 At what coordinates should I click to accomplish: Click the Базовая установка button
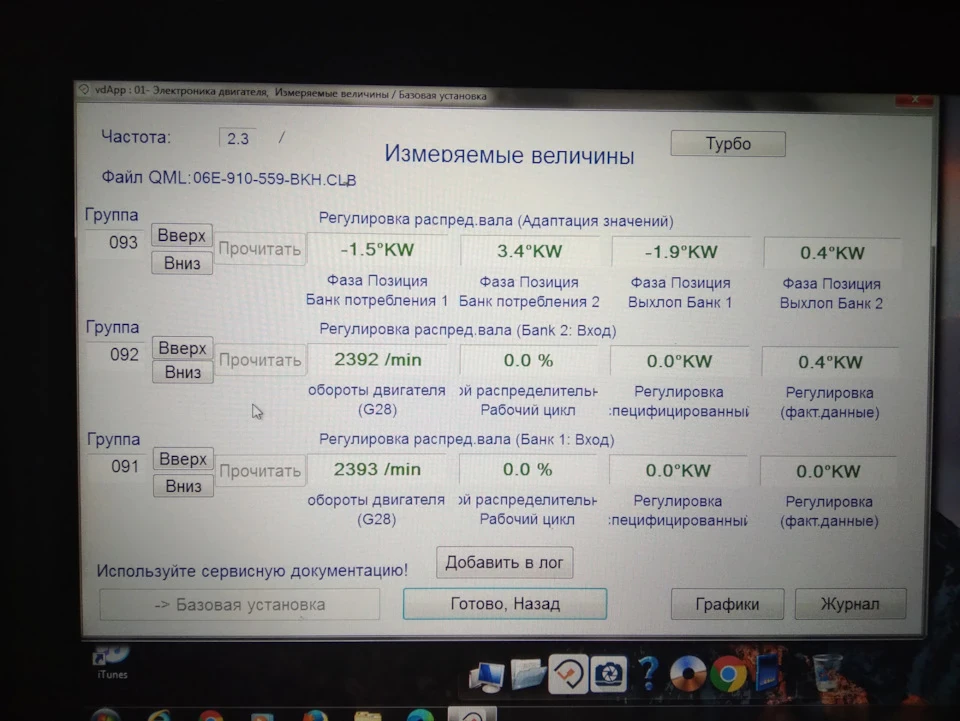239,605
